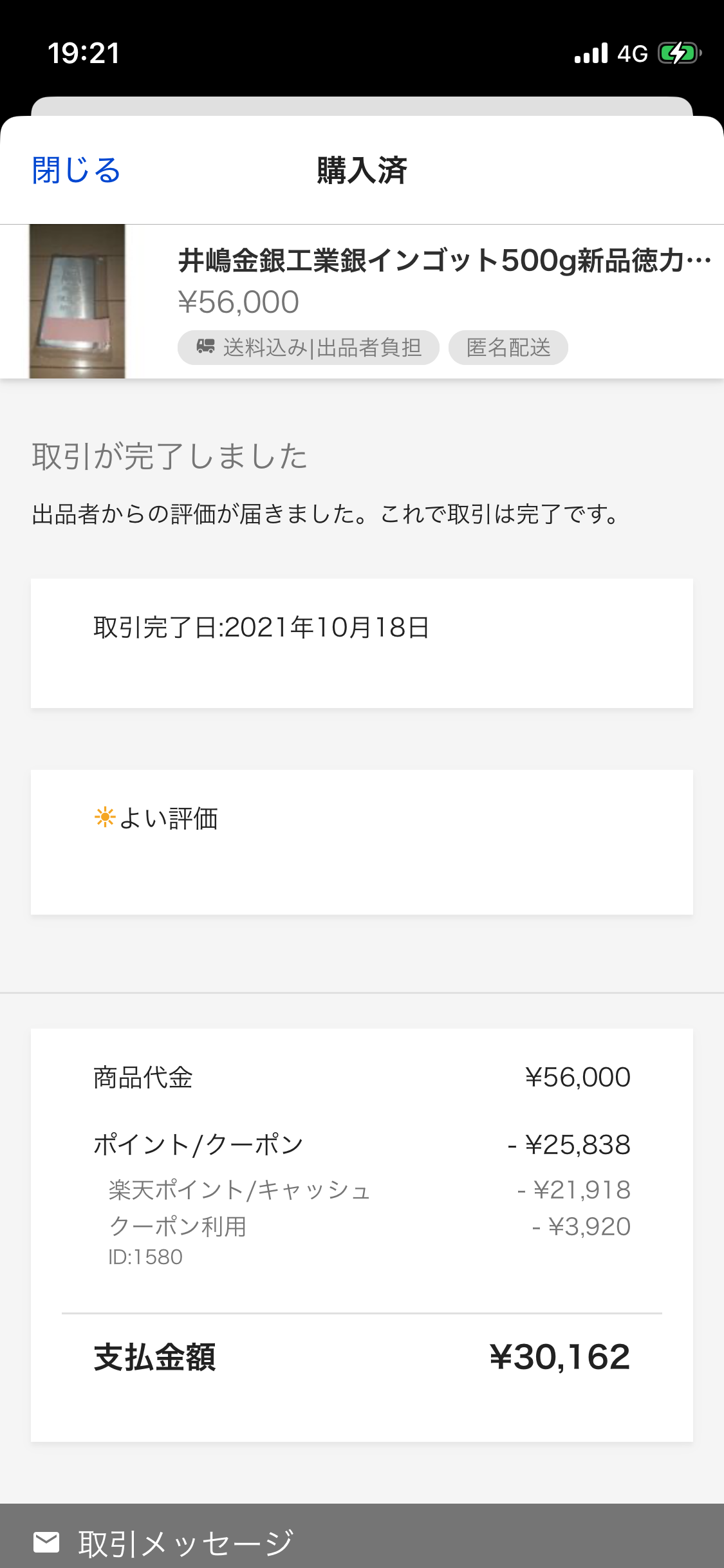Viewport: 724px width, 1568px height.
Task: Tap the 匿名配送 tag
Action: pyautogui.click(x=508, y=348)
